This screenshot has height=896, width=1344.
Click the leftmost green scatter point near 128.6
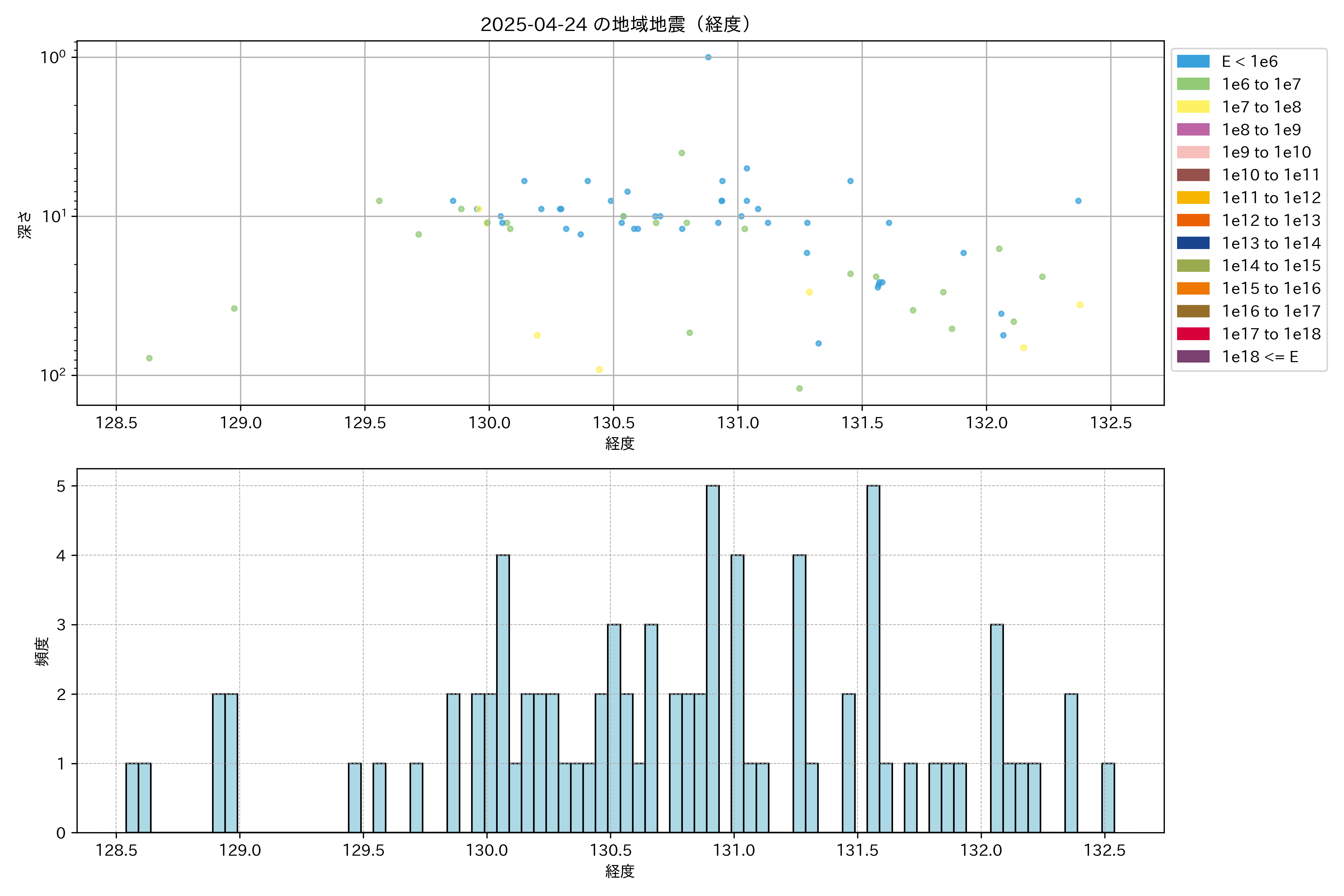point(149,358)
